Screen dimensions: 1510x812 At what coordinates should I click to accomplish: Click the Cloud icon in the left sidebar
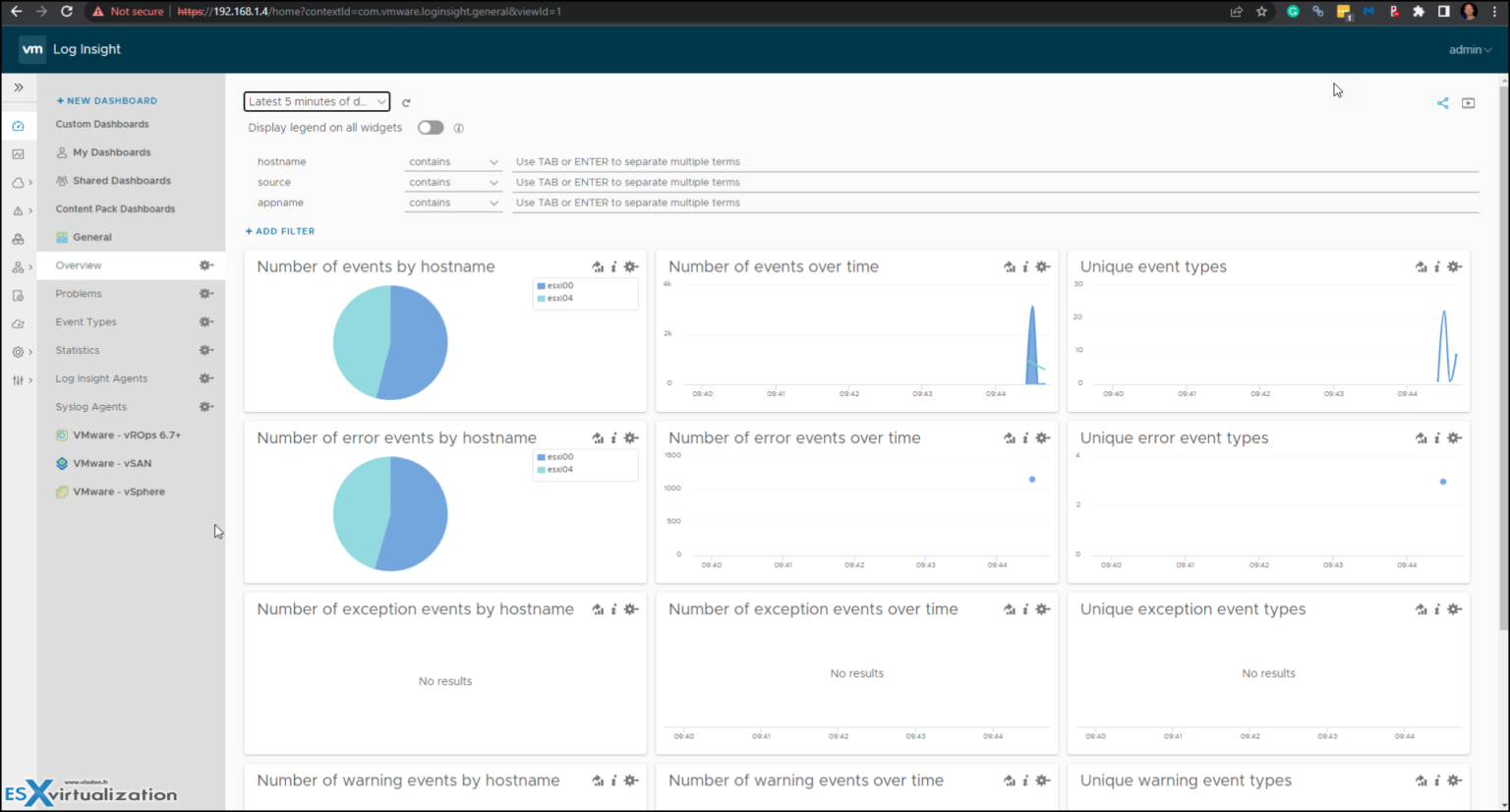19,181
